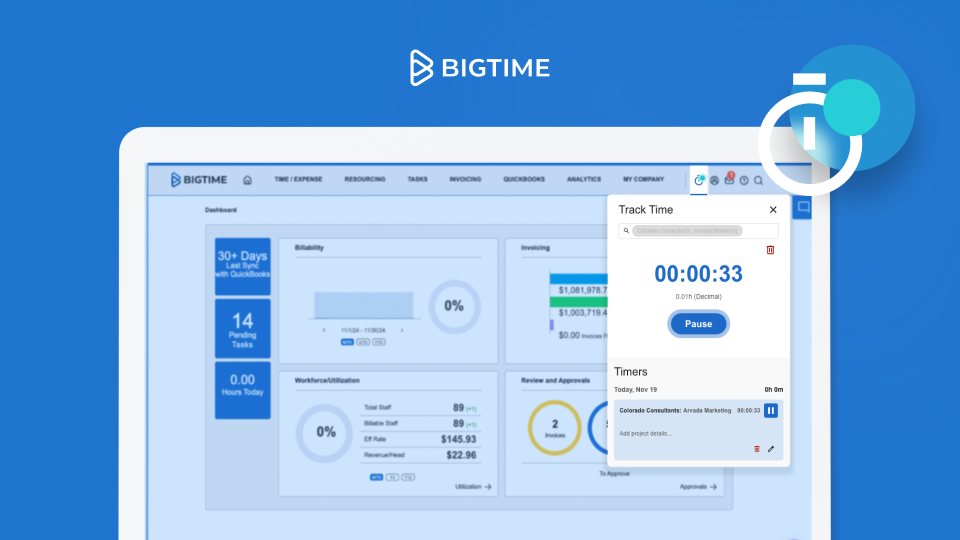This screenshot has width=960, height=540.
Task: Go to next Billability date range
Action: [x=402, y=330]
